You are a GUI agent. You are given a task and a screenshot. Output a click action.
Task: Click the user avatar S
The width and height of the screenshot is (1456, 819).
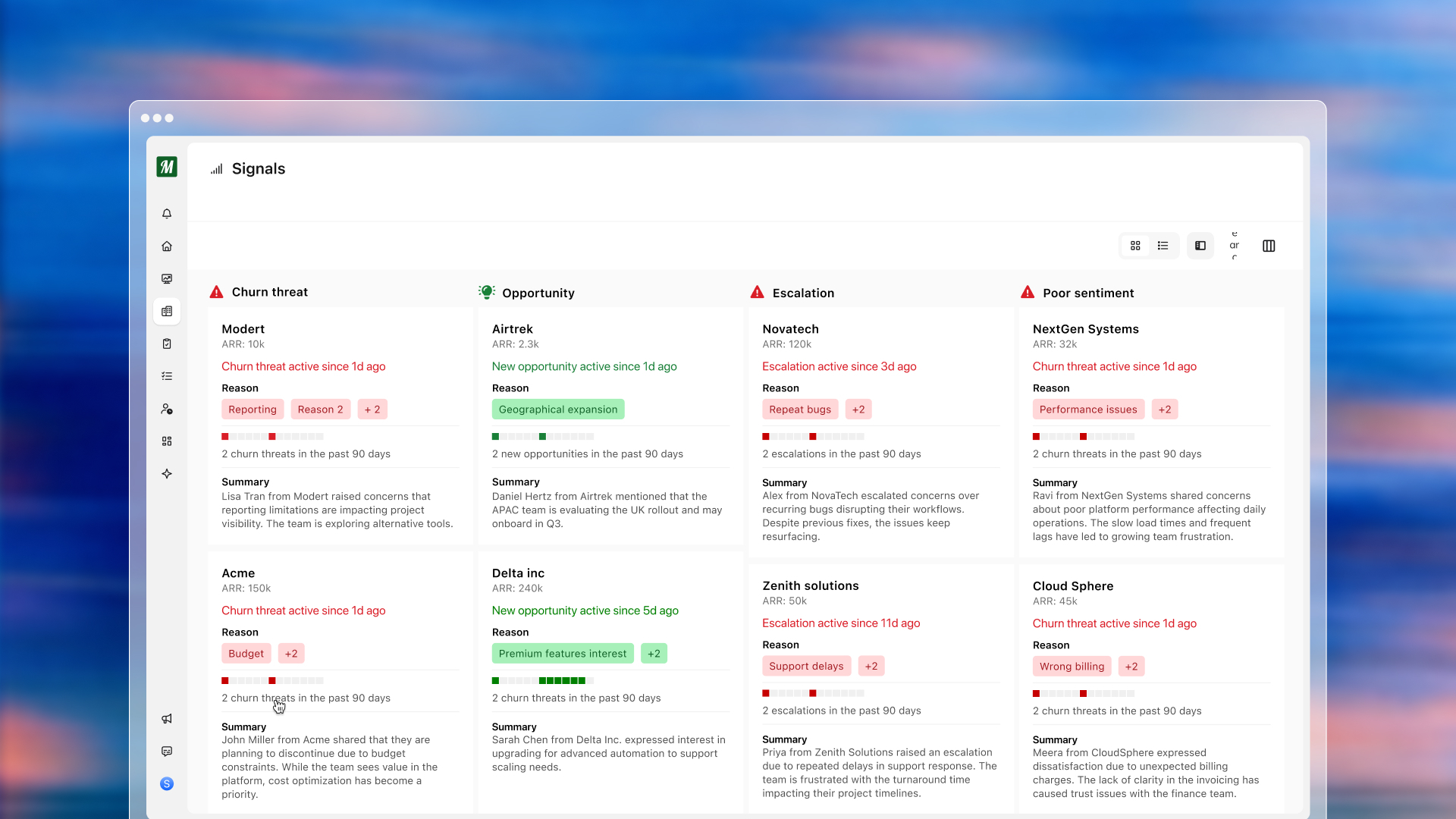(167, 784)
